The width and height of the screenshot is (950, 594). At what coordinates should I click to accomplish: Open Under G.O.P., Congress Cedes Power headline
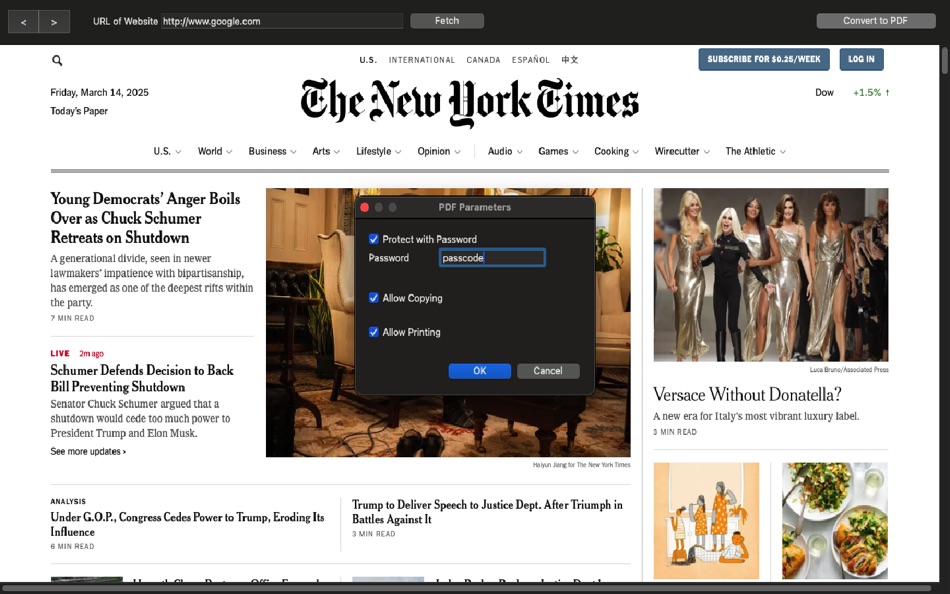(187, 524)
